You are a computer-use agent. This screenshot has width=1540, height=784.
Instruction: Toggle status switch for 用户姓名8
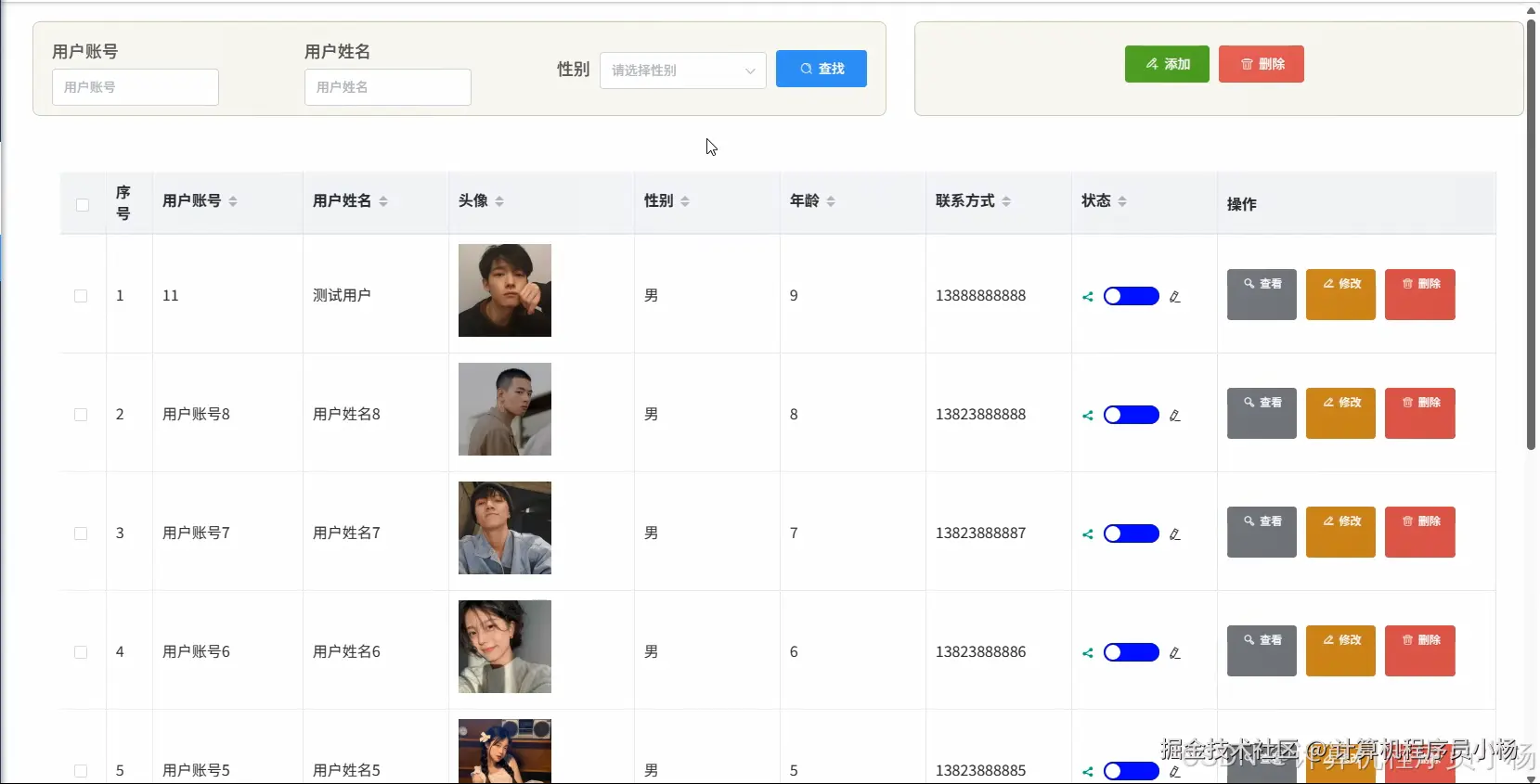(x=1131, y=415)
